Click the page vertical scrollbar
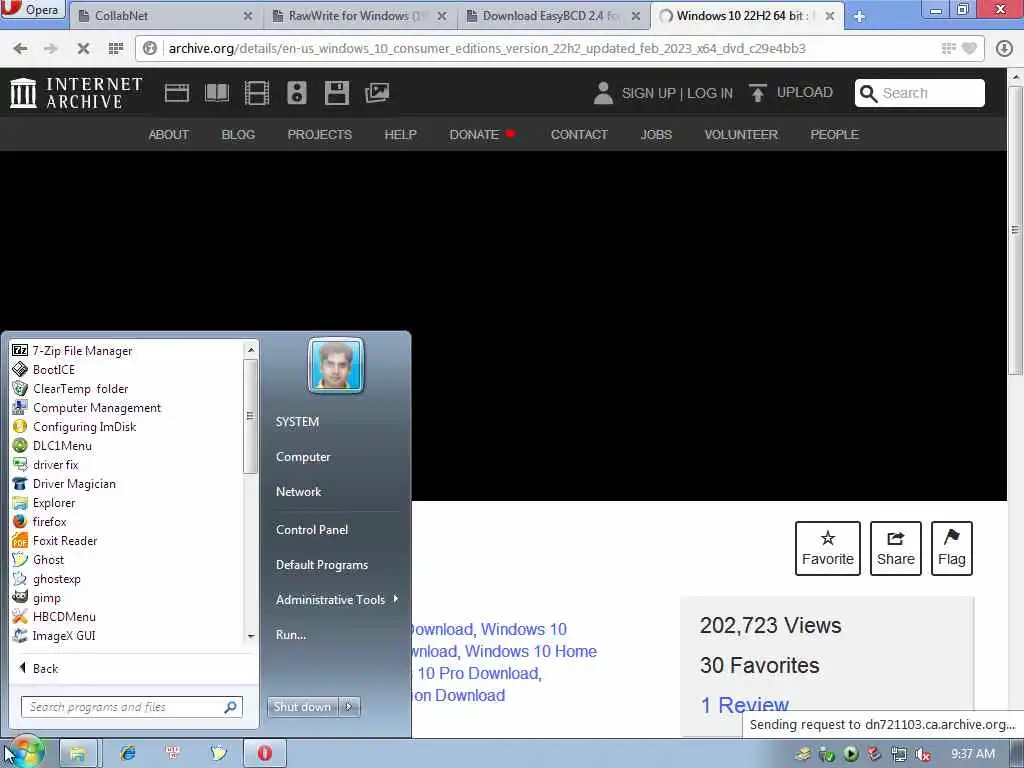This screenshot has width=1024, height=768. 1014,230
